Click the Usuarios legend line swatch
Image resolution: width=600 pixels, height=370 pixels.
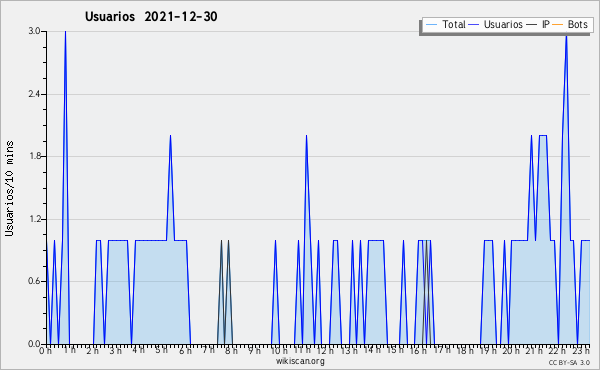[x=473, y=25]
